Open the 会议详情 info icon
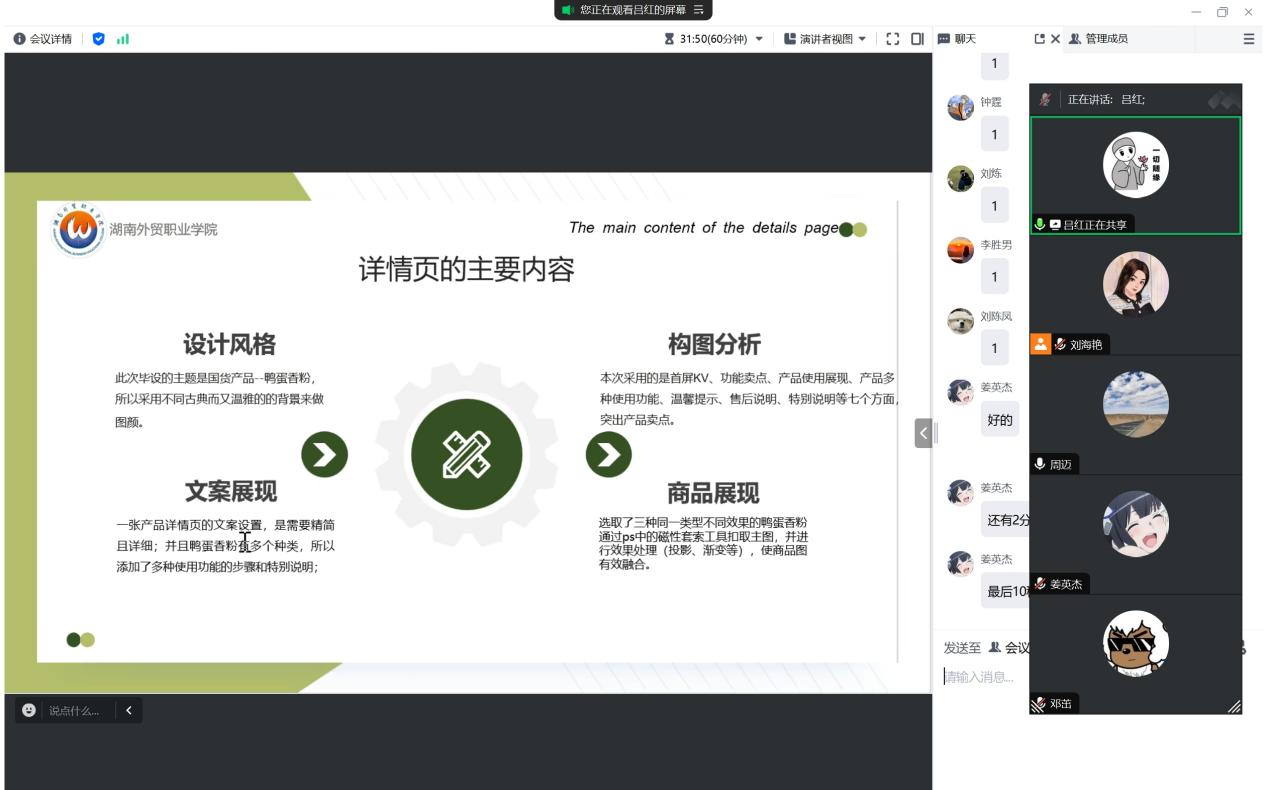The image size is (1266, 790). point(19,39)
